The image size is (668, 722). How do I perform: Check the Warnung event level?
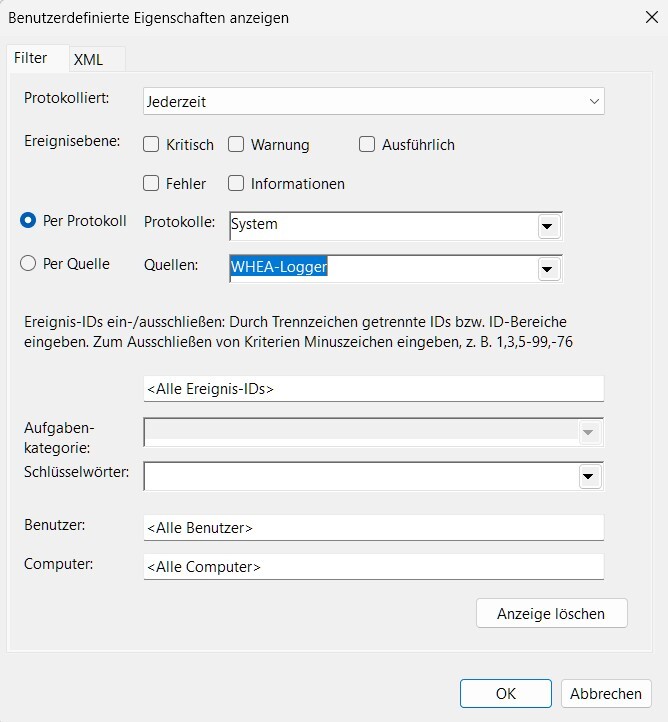point(236,145)
